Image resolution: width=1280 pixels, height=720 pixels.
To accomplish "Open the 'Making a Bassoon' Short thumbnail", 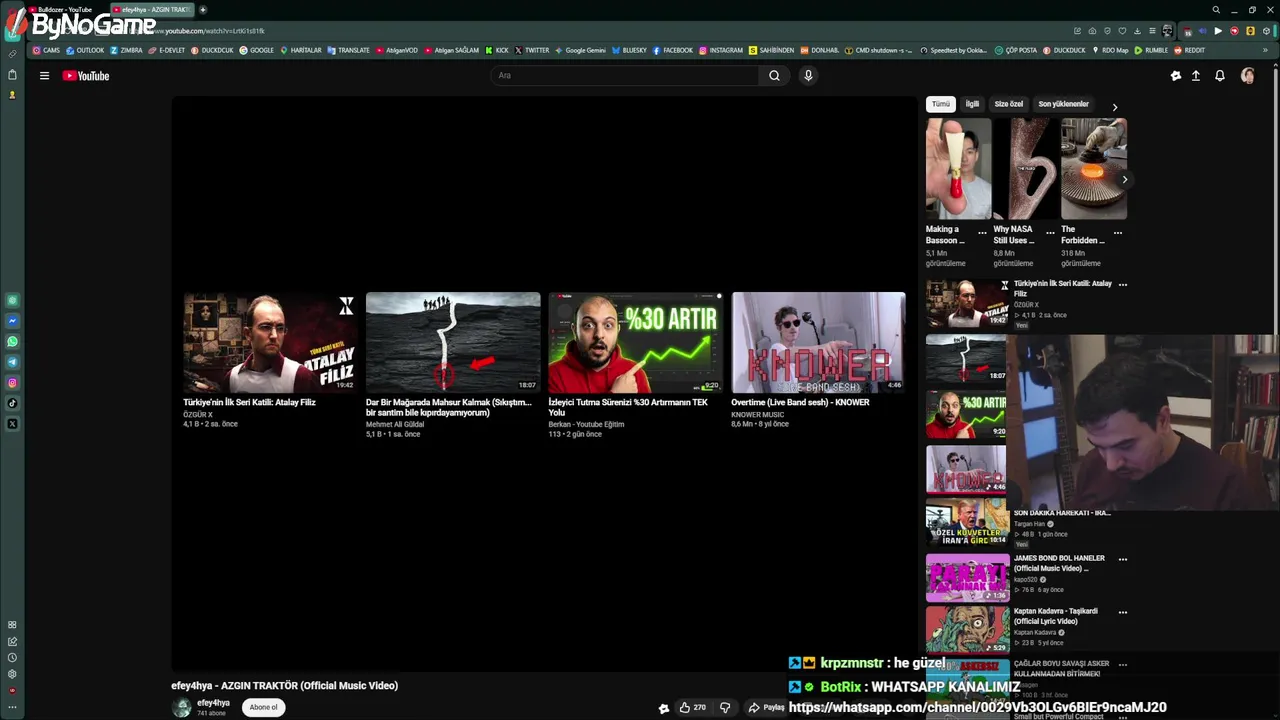I will click(958, 169).
